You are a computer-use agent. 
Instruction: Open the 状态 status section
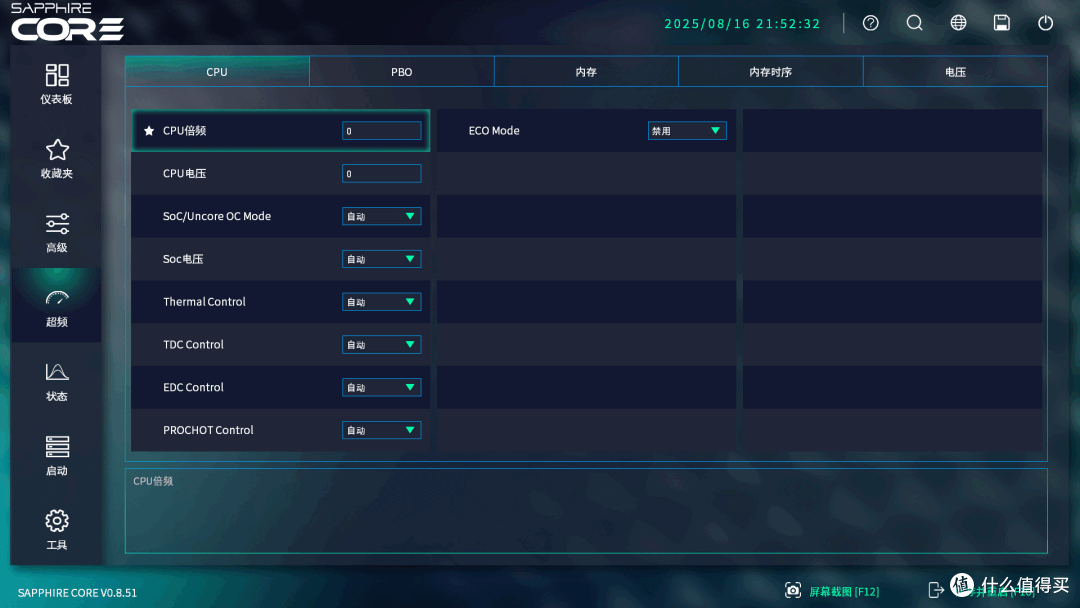tap(56, 381)
